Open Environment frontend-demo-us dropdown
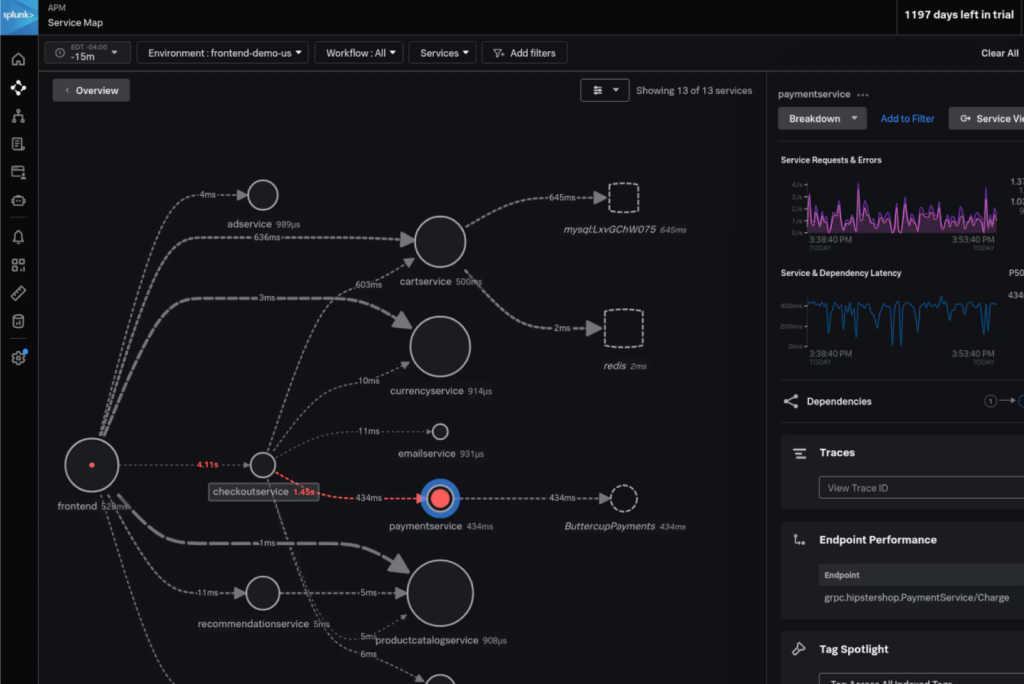1024x684 pixels. [223, 53]
